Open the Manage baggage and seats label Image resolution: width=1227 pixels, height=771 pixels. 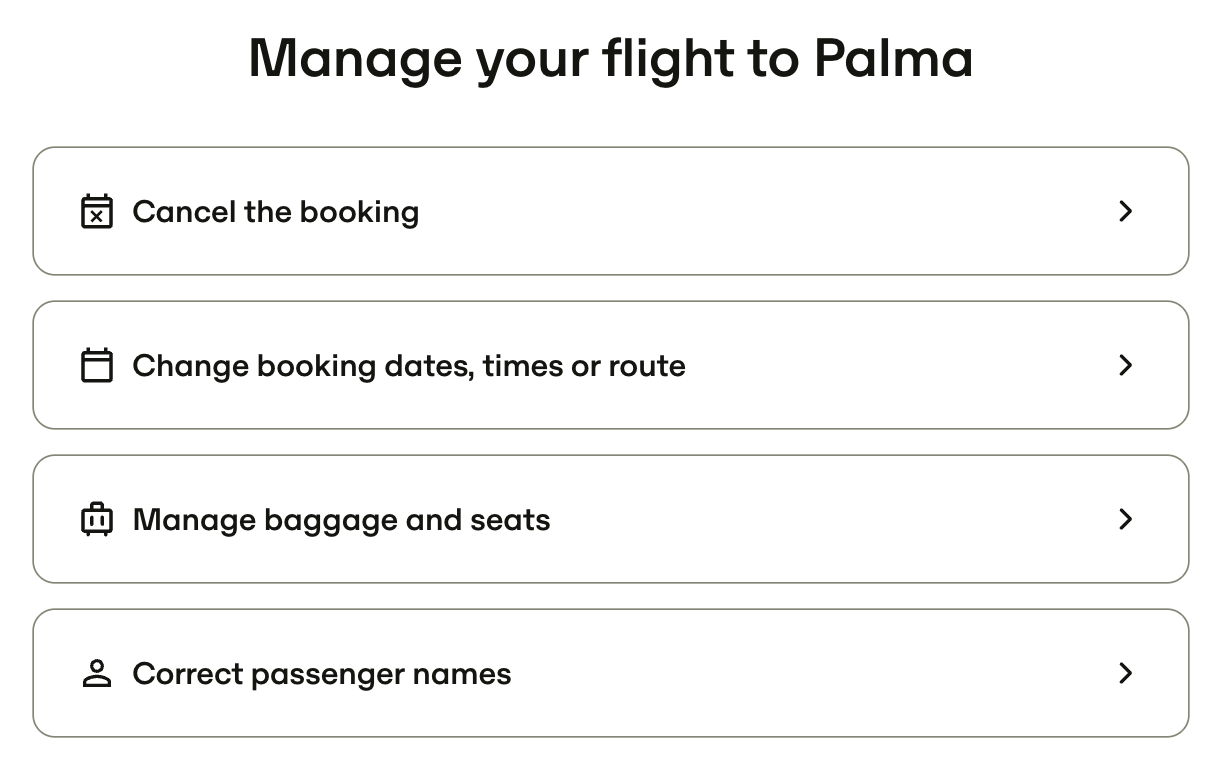pos(341,520)
